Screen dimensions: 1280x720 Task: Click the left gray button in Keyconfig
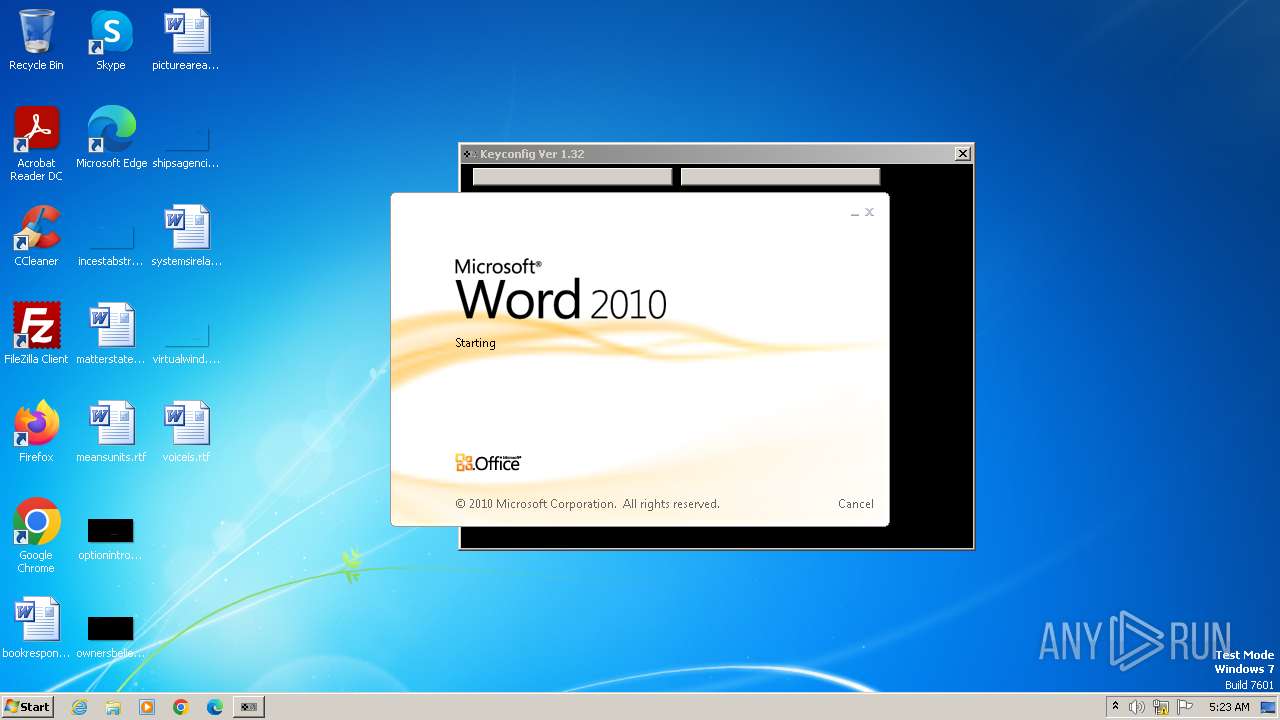tap(572, 177)
